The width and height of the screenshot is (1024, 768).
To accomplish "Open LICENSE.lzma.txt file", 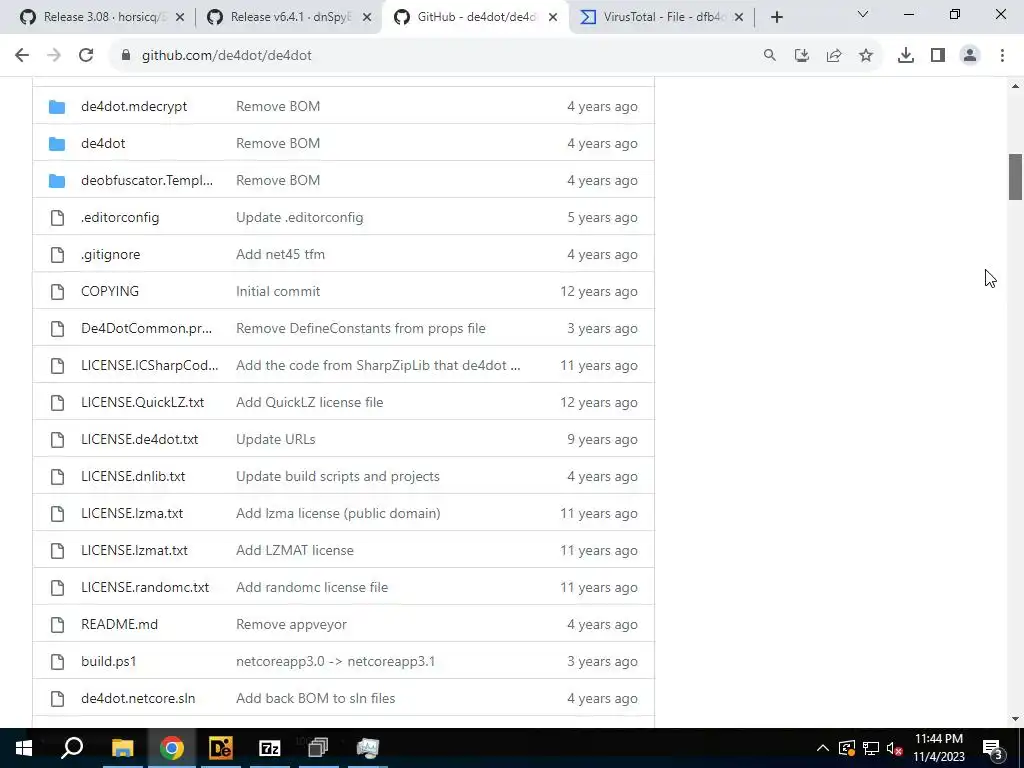I will 132,513.
